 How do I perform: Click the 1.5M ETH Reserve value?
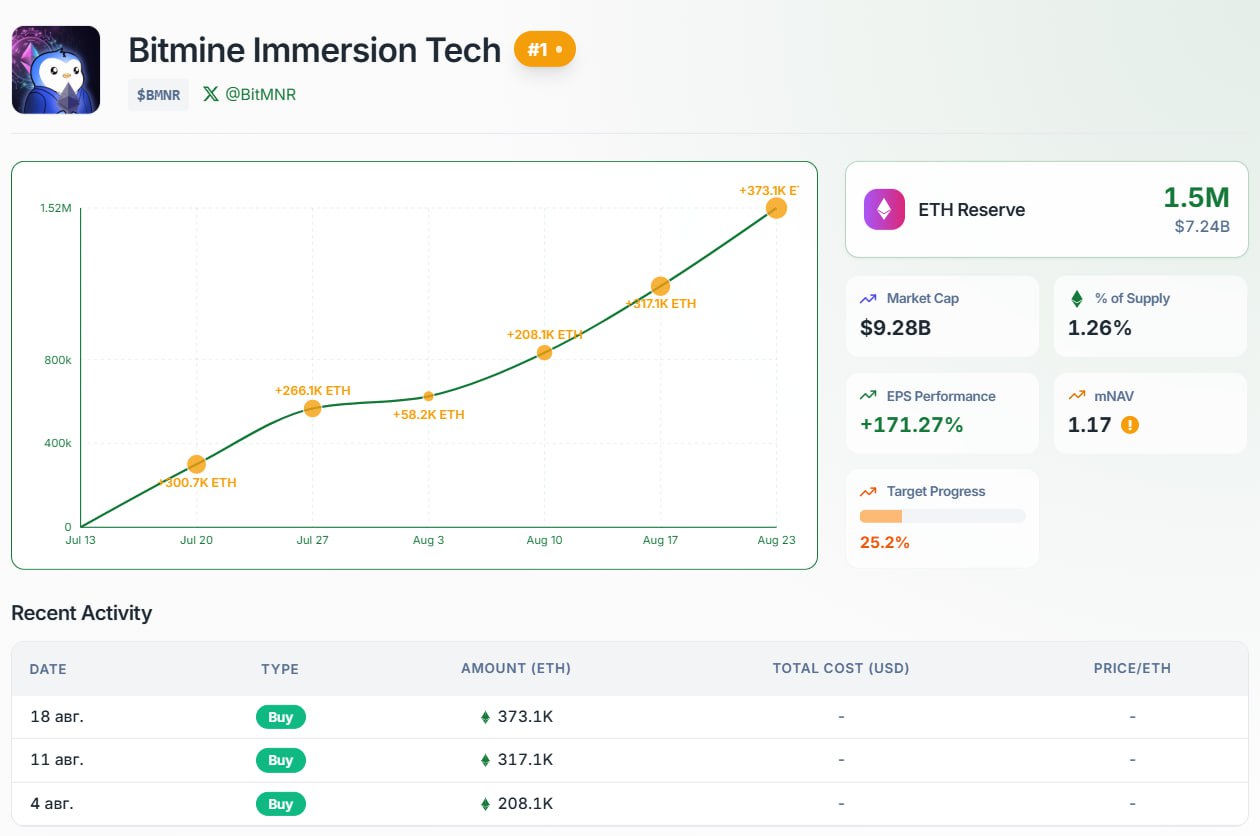(1196, 198)
